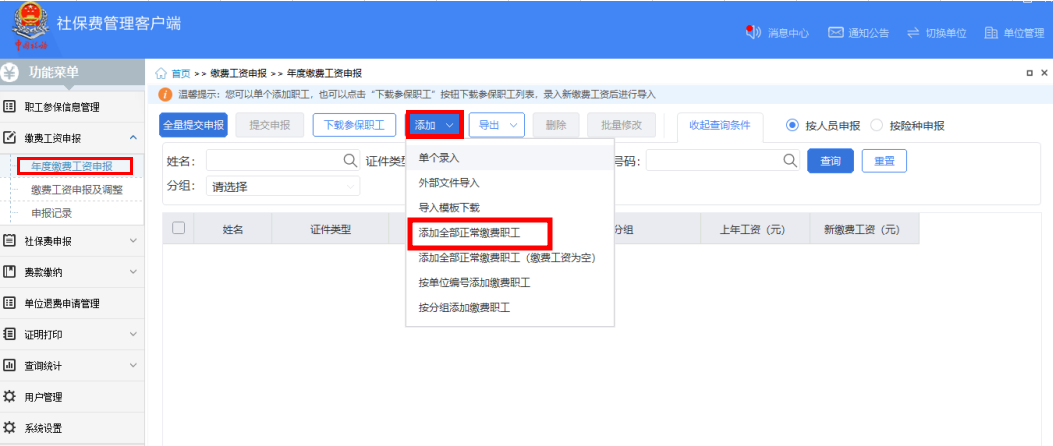1053x446 pixels.
Task: Click the blue 查询 button
Action: [x=830, y=161]
